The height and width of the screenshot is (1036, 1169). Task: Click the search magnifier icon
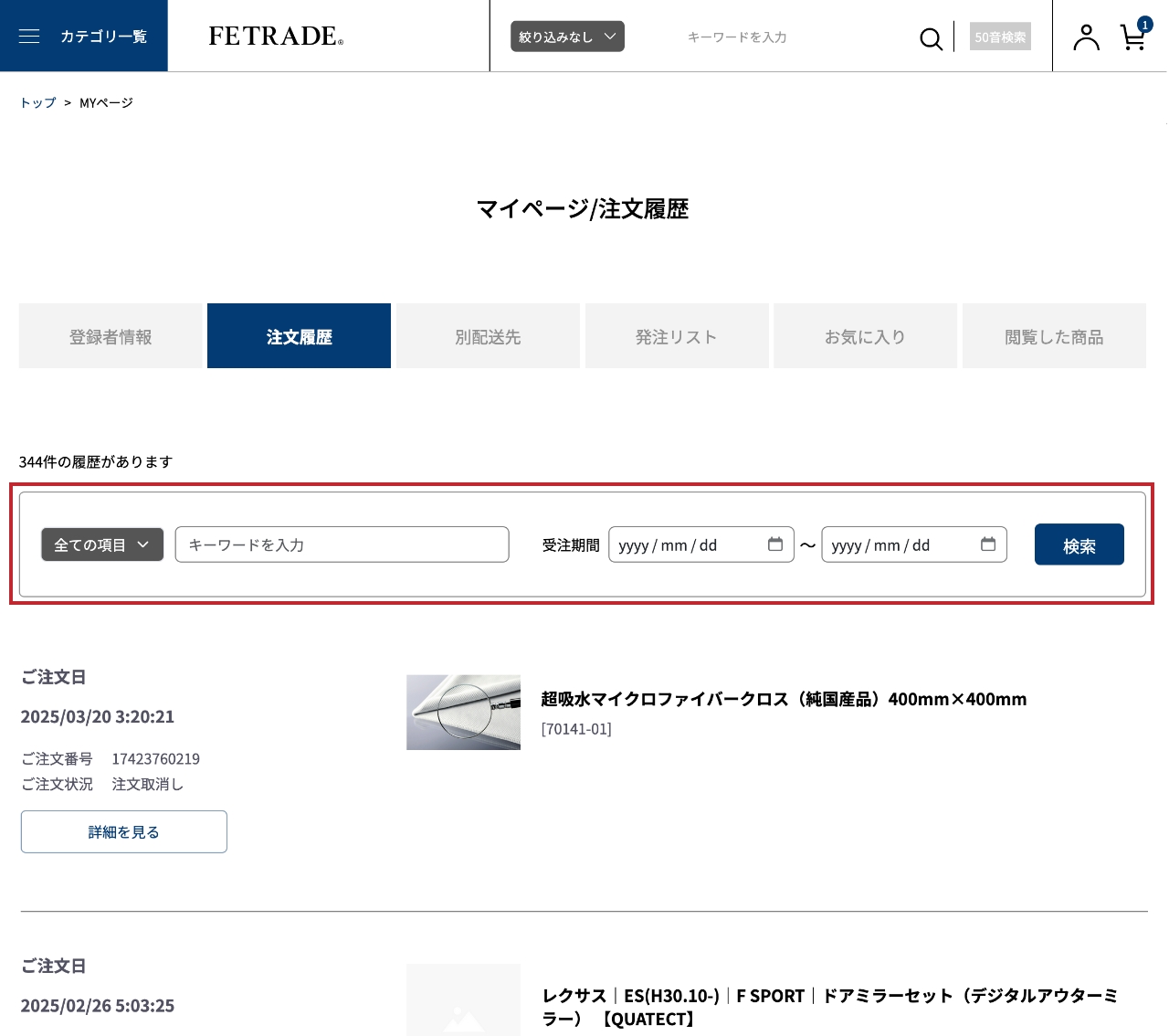[931, 38]
